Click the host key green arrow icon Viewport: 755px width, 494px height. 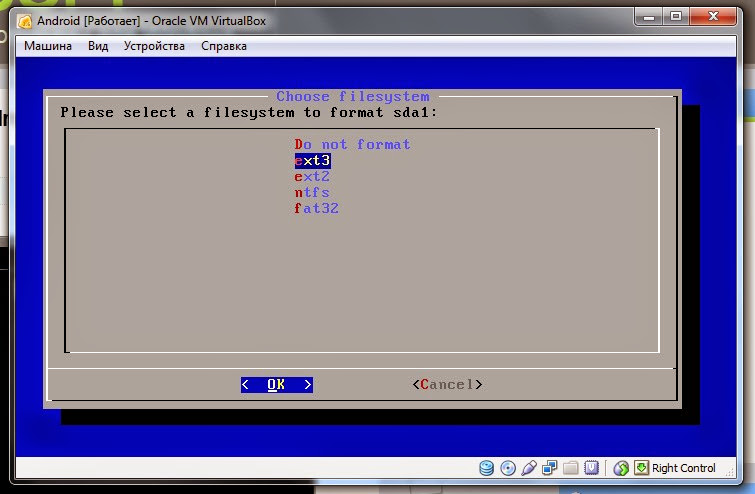(641, 468)
